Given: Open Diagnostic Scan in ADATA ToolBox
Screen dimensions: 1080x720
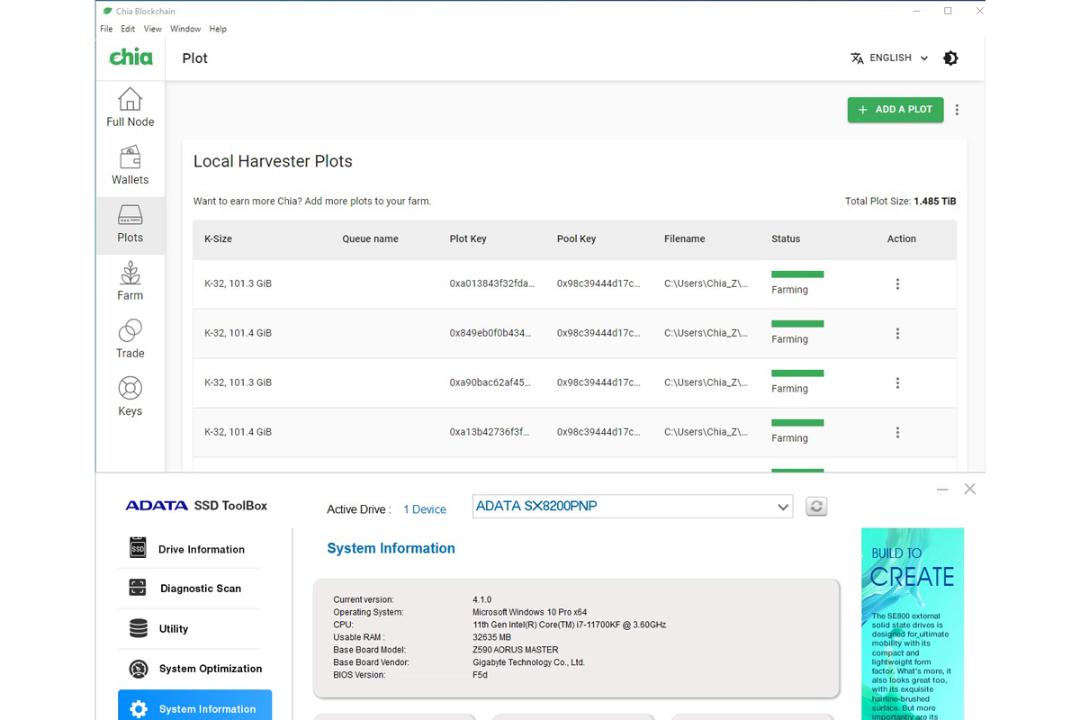Looking at the screenshot, I should 189,588.
